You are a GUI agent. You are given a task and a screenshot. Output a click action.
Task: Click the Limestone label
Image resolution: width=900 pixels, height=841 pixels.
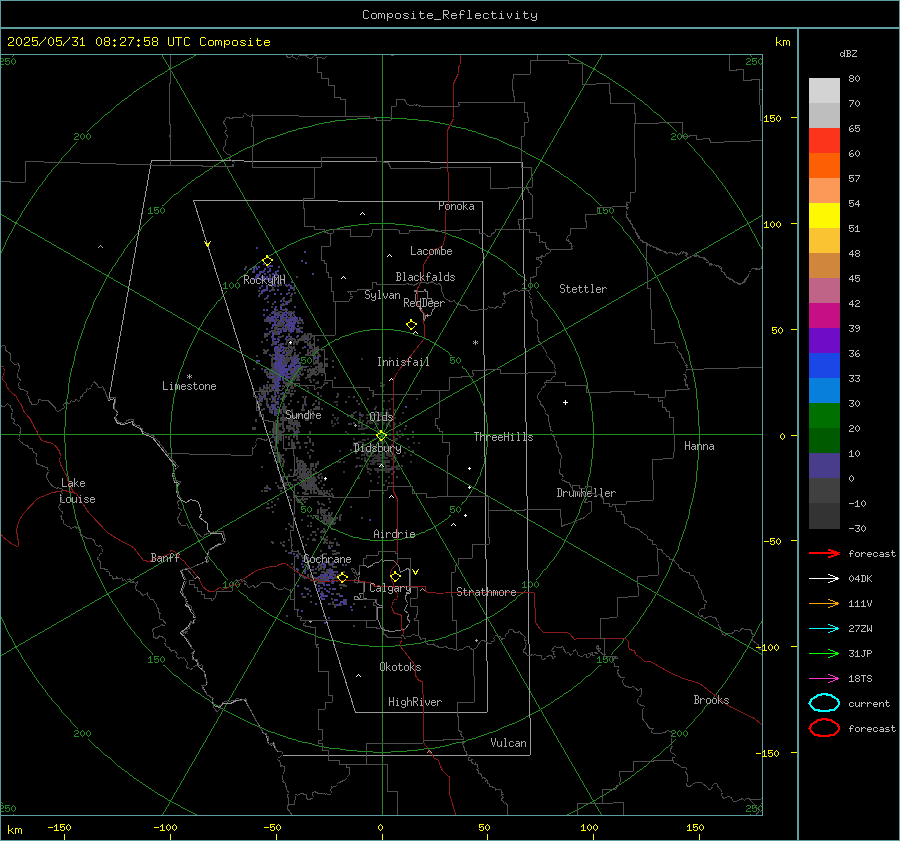[189, 386]
